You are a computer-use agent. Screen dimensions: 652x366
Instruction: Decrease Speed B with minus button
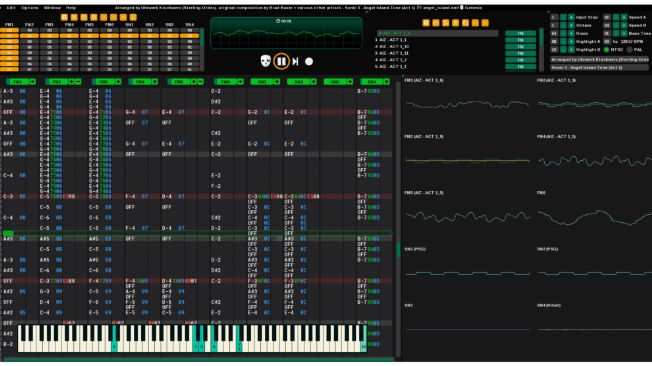(616, 25)
